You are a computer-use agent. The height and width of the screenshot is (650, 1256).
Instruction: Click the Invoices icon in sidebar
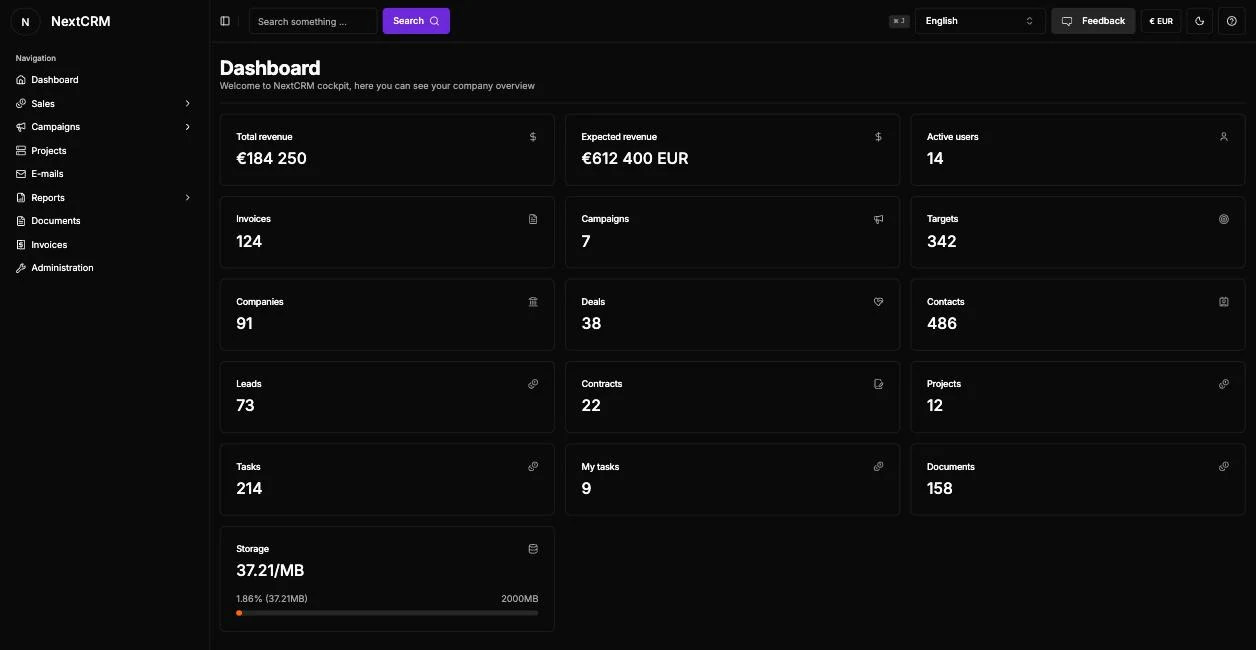21,245
